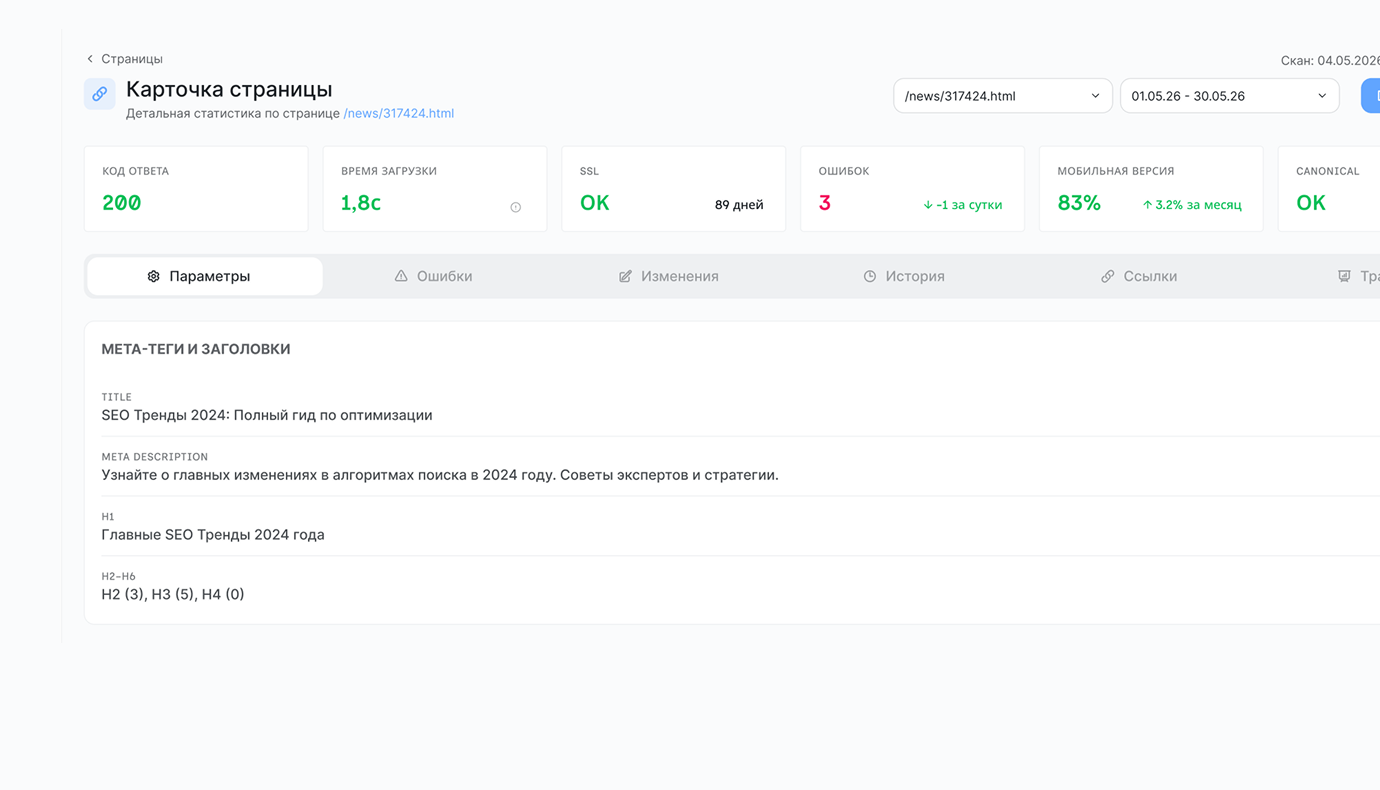Open the /news/317424.html page selector dropdown
The height and width of the screenshot is (790, 1380).
pos(1002,96)
